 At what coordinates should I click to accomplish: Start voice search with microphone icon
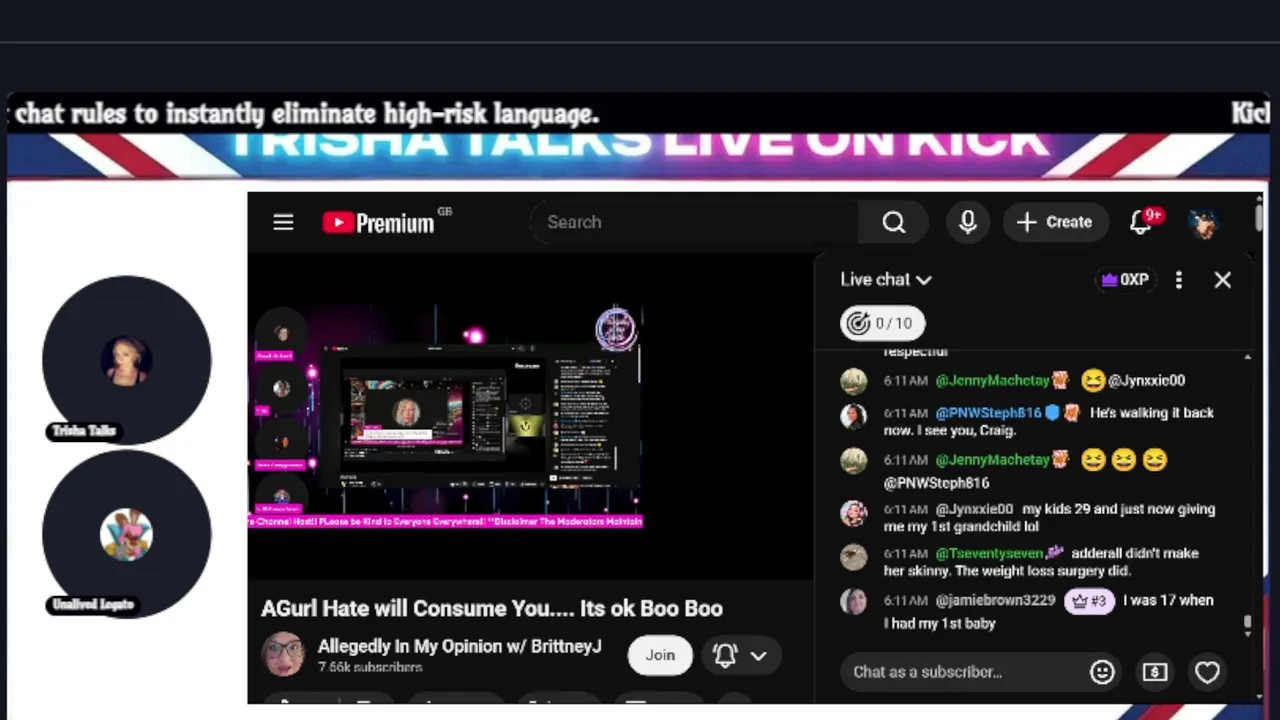[x=967, y=222]
